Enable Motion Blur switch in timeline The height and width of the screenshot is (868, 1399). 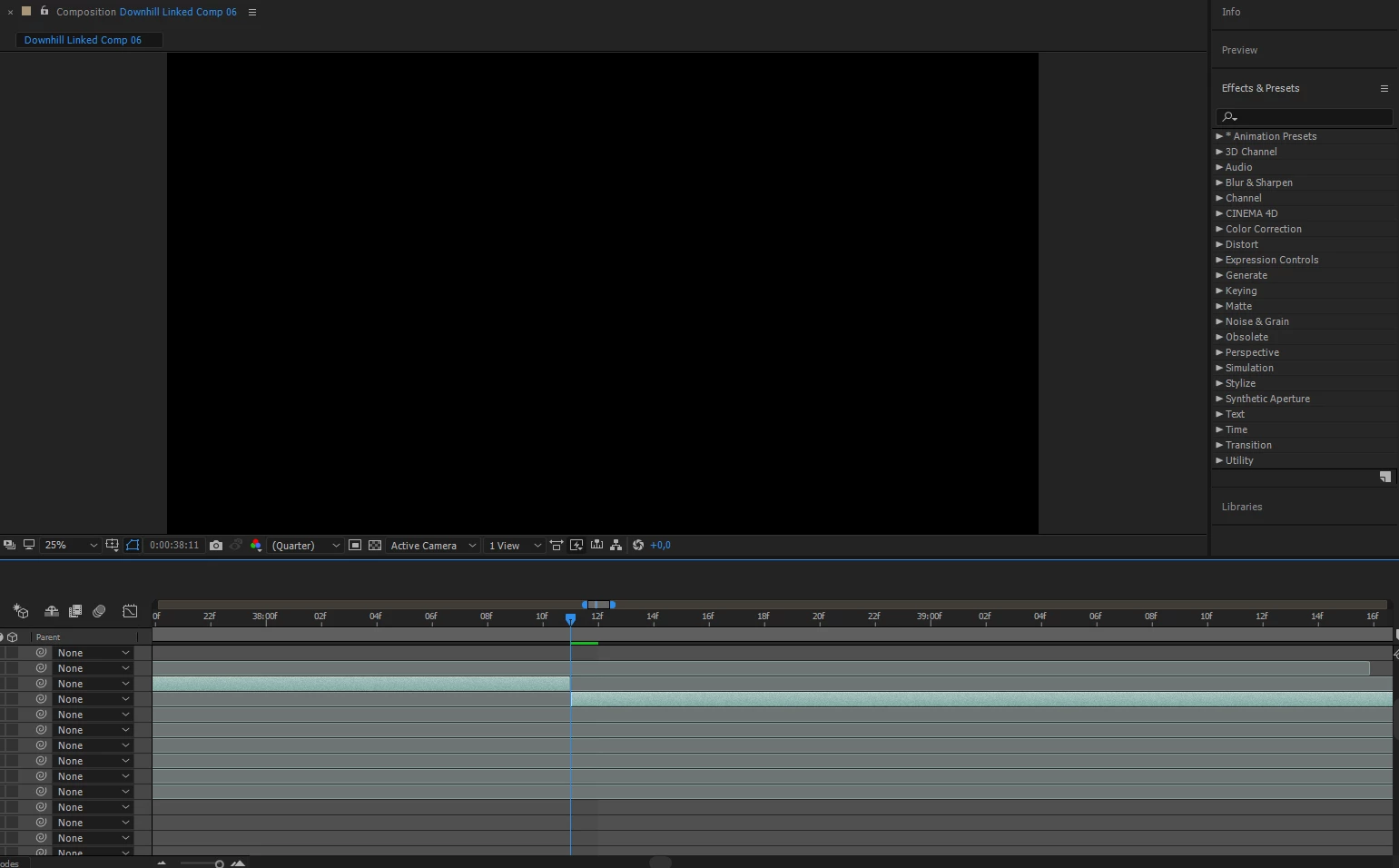[x=99, y=611]
